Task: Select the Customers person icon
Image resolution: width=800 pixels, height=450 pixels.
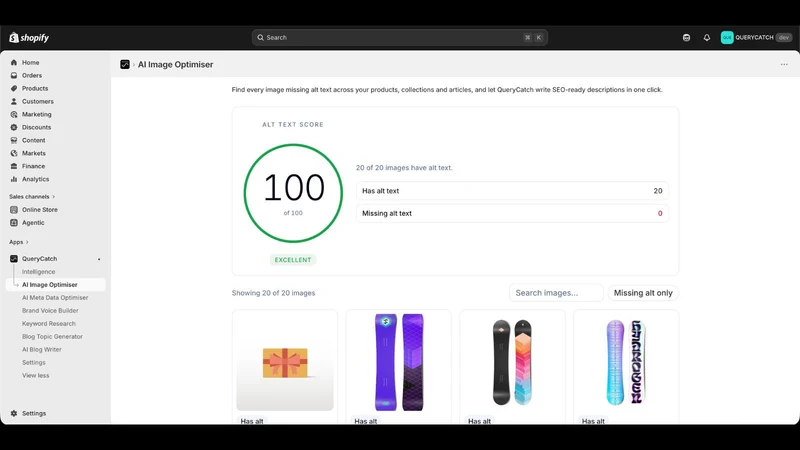Action: click(14, 101)
